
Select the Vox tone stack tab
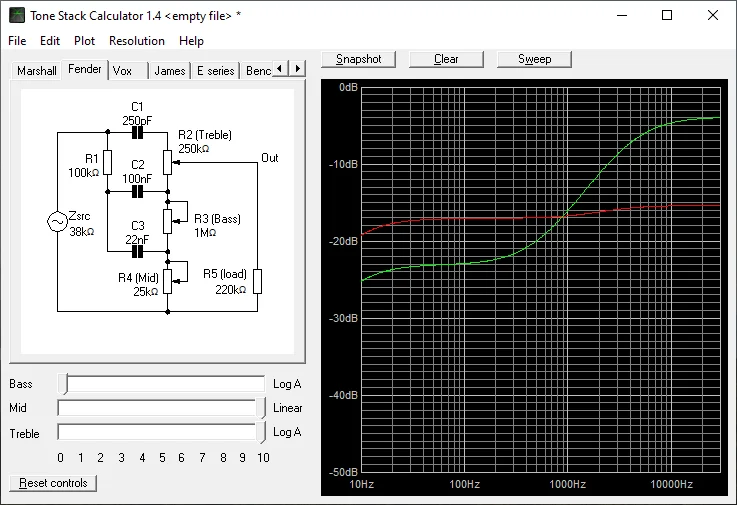tap(122, 71)
